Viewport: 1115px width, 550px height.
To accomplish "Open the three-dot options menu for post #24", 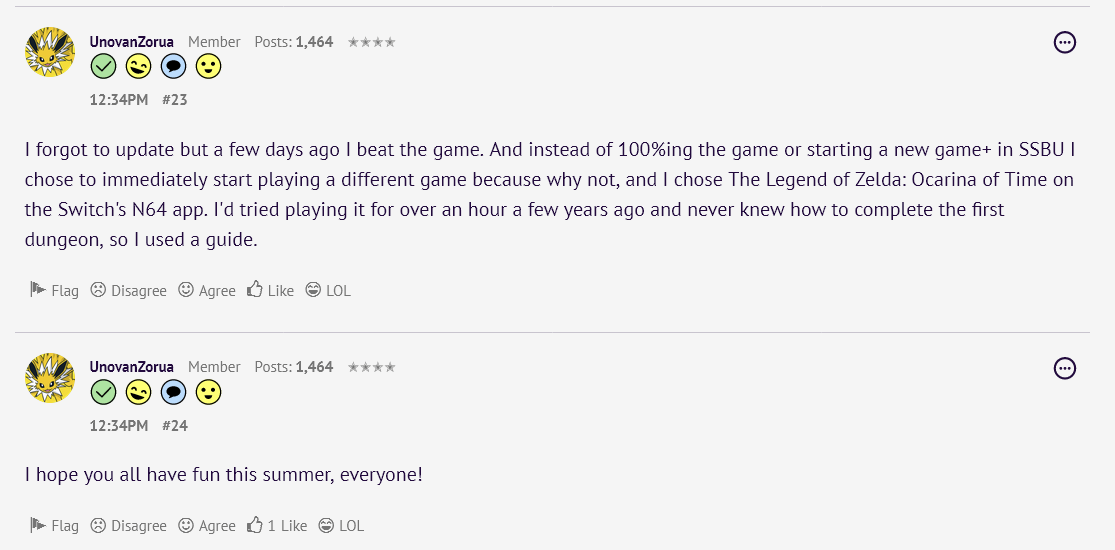I will tap(1065, 368).
